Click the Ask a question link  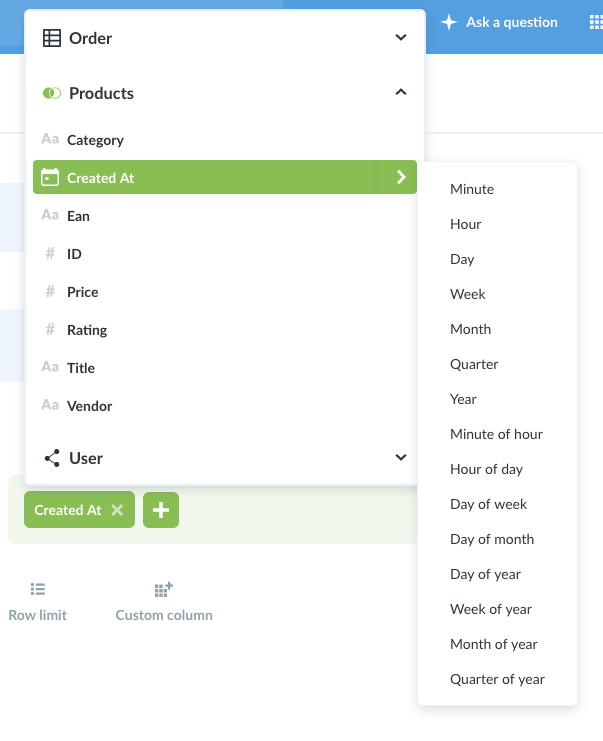pyautogui.click(x=512, y=22)
